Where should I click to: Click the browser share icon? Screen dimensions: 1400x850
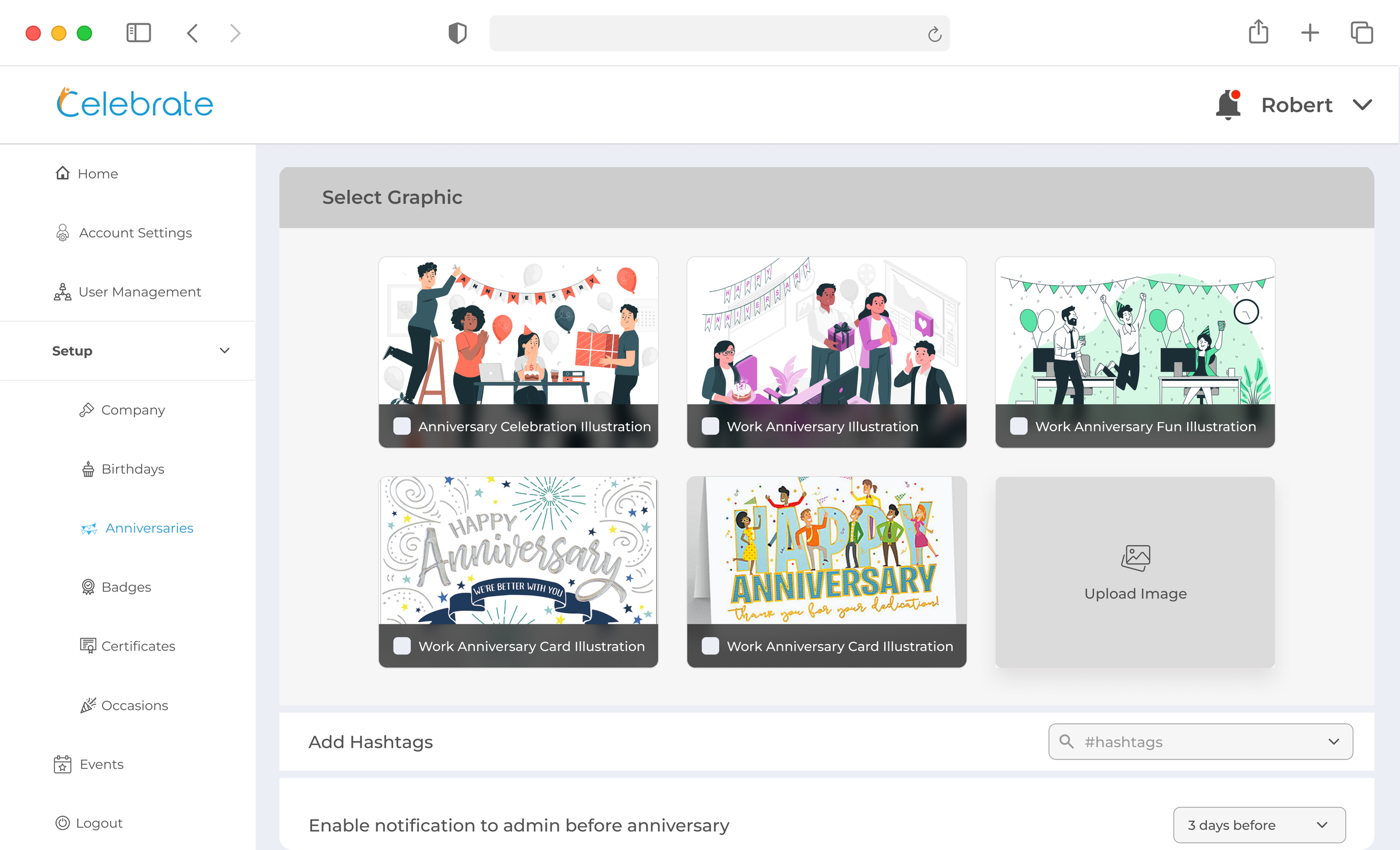click(x=1259, y=32)
